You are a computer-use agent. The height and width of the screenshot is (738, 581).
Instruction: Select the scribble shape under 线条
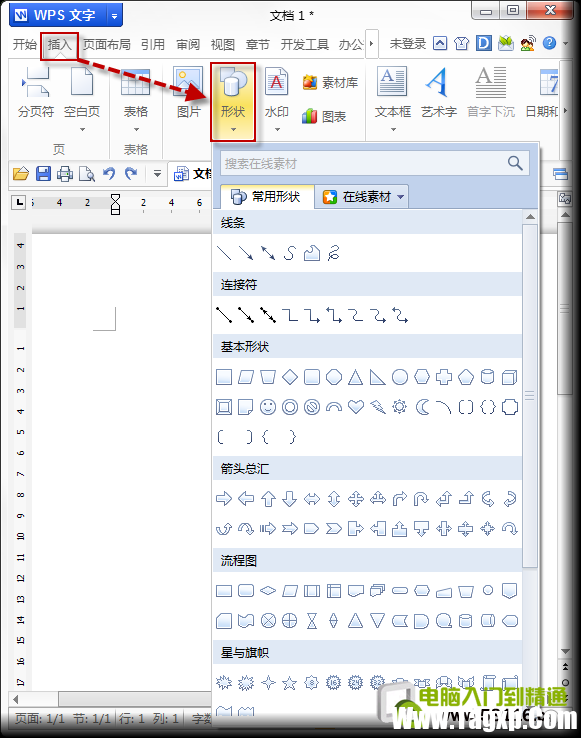point(333,253)
